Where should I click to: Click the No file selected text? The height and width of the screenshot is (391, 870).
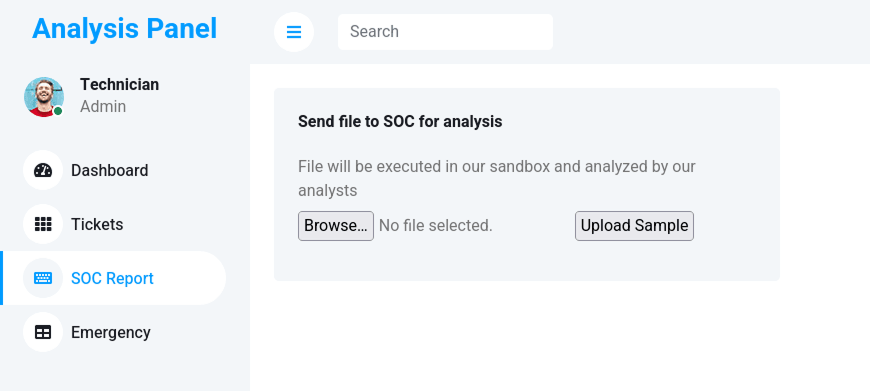coord(436,226)
